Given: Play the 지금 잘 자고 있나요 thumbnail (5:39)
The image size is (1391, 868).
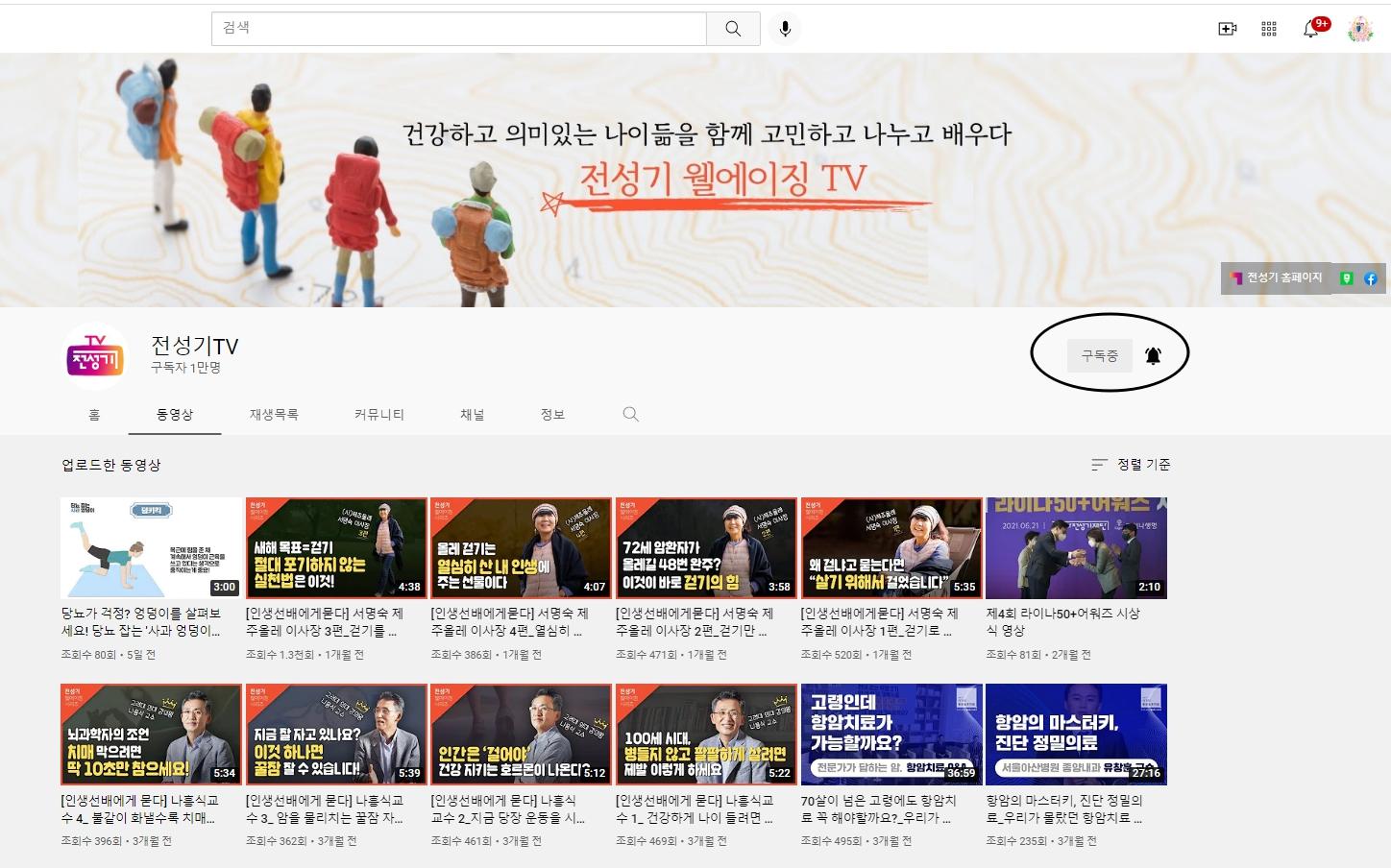Looking at the screenshot, I should coord(336,735).
